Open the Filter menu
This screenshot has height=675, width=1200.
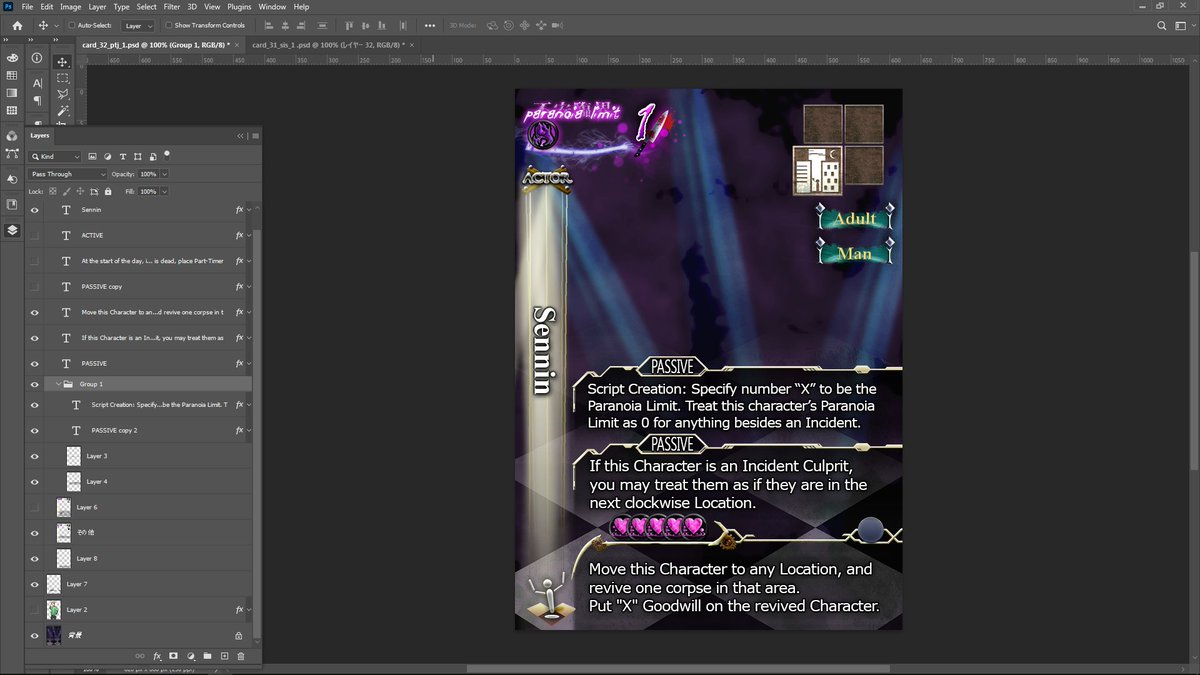(172, 6)
